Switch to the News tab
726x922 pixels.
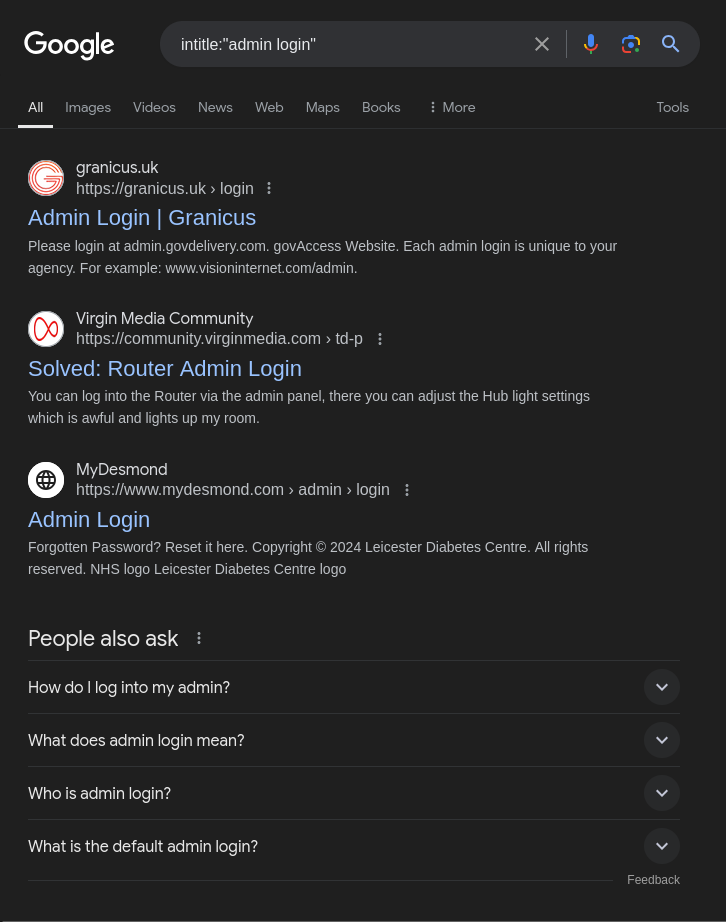(x=215, y=107)
